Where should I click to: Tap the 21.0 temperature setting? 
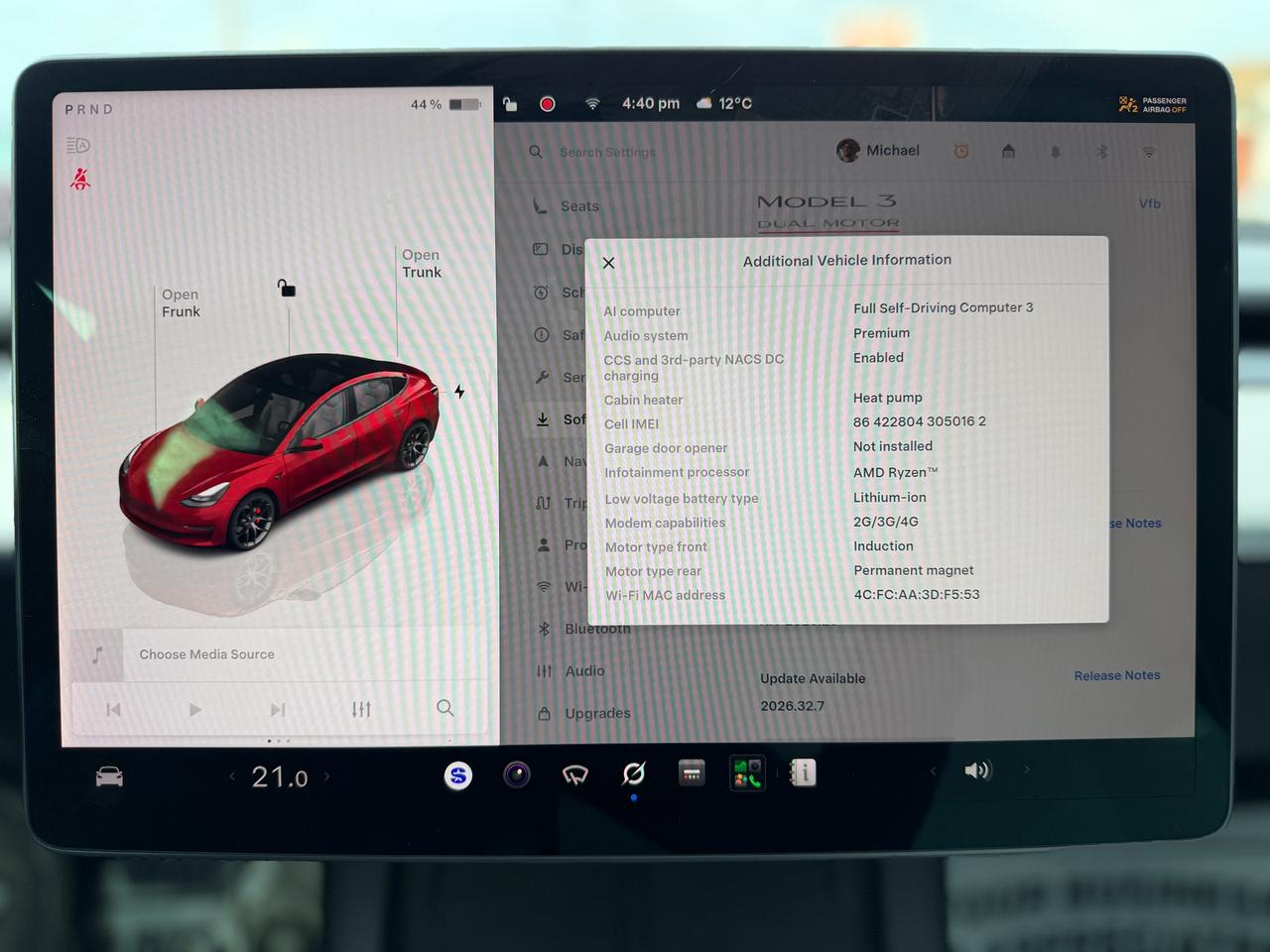[x=279, y=777]
